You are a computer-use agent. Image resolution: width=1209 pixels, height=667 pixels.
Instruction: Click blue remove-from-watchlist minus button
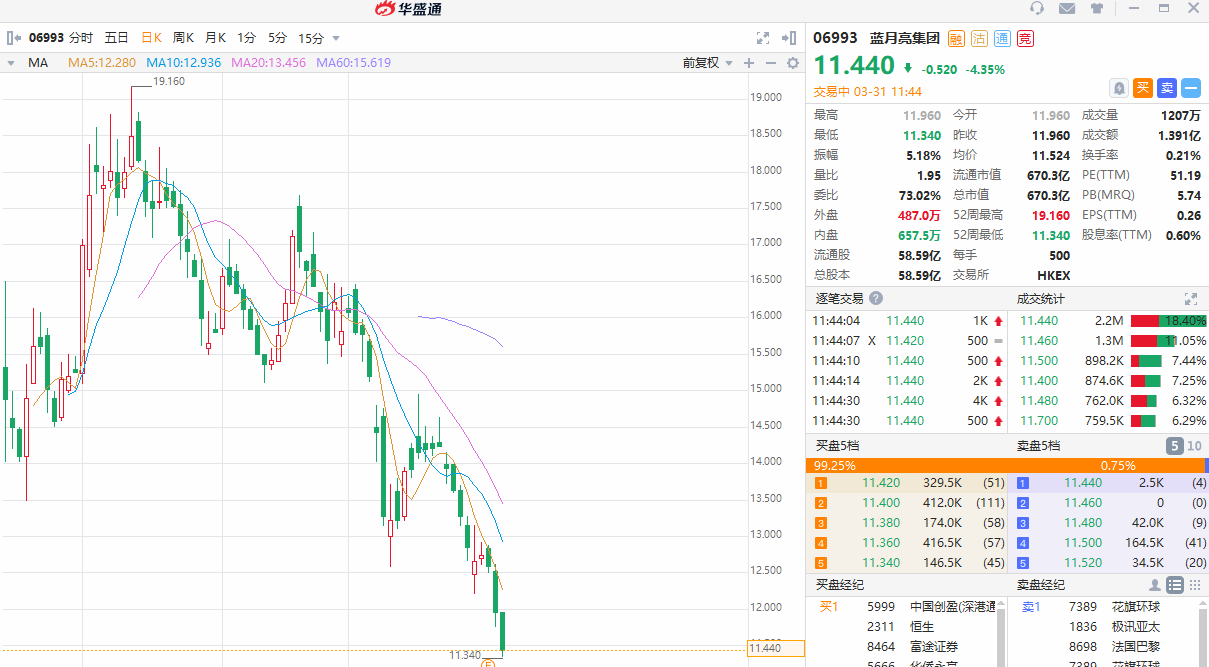click(1191, 88)
